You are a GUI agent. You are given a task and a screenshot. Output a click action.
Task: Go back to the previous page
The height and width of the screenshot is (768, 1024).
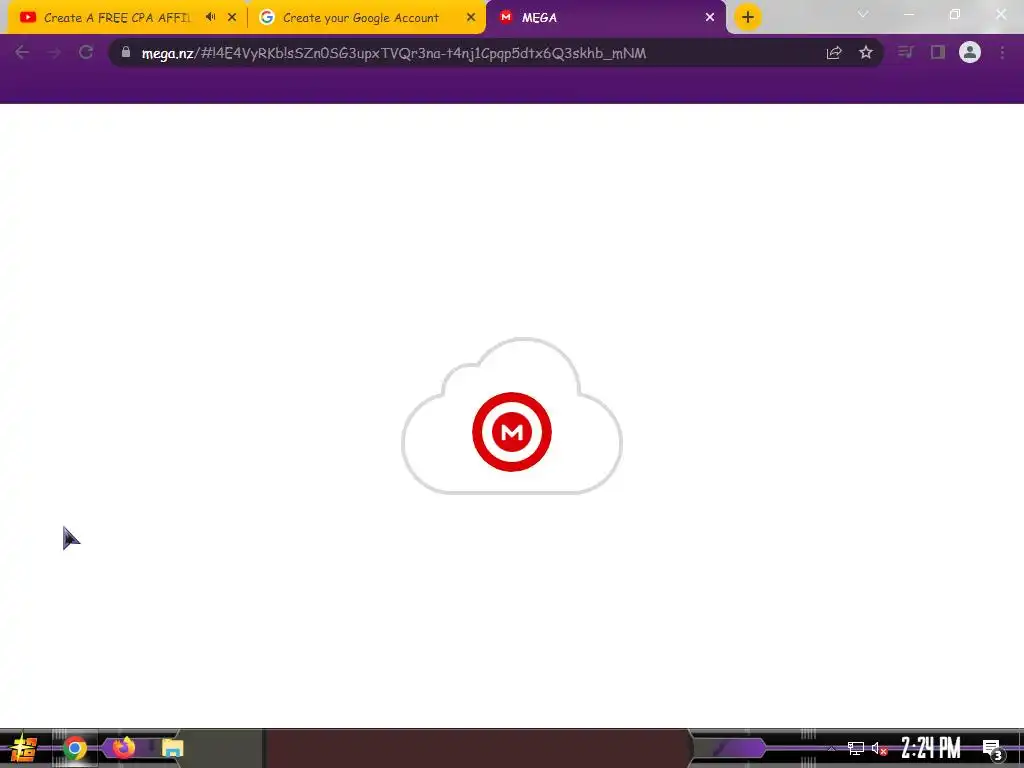22,52
